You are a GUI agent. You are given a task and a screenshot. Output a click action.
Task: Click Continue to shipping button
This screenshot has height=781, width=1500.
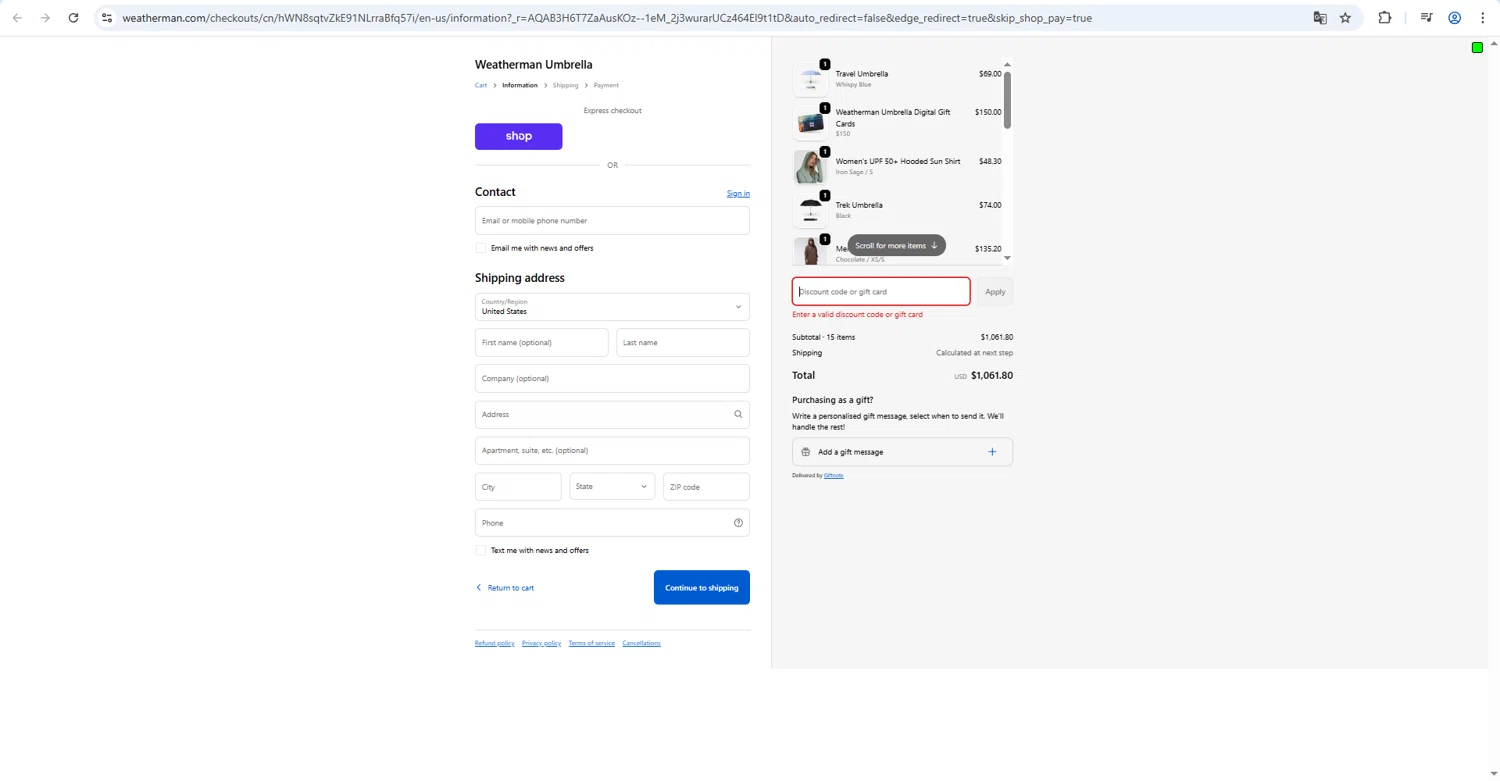pos(701,588)
